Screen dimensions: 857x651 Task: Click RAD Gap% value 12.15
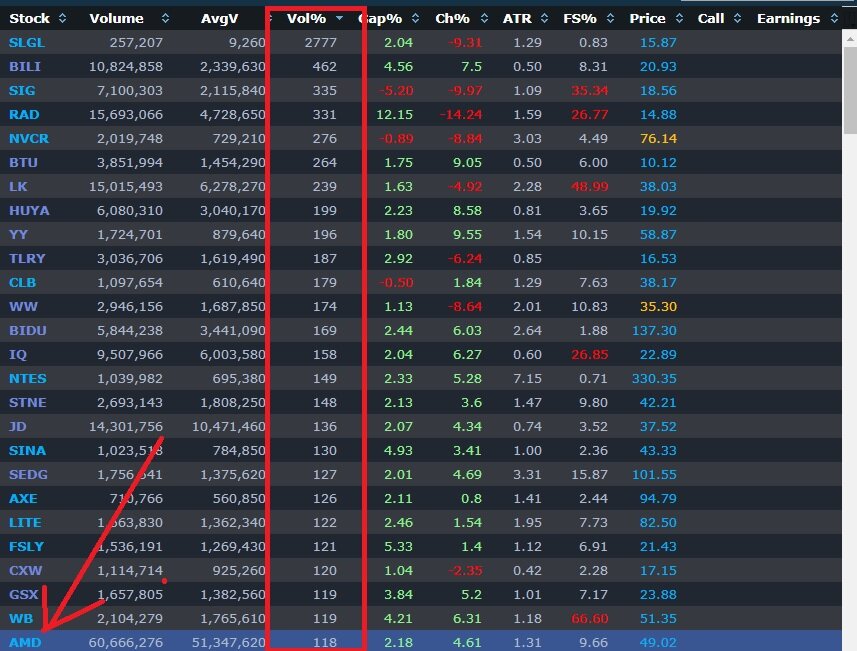coord(395,115)
